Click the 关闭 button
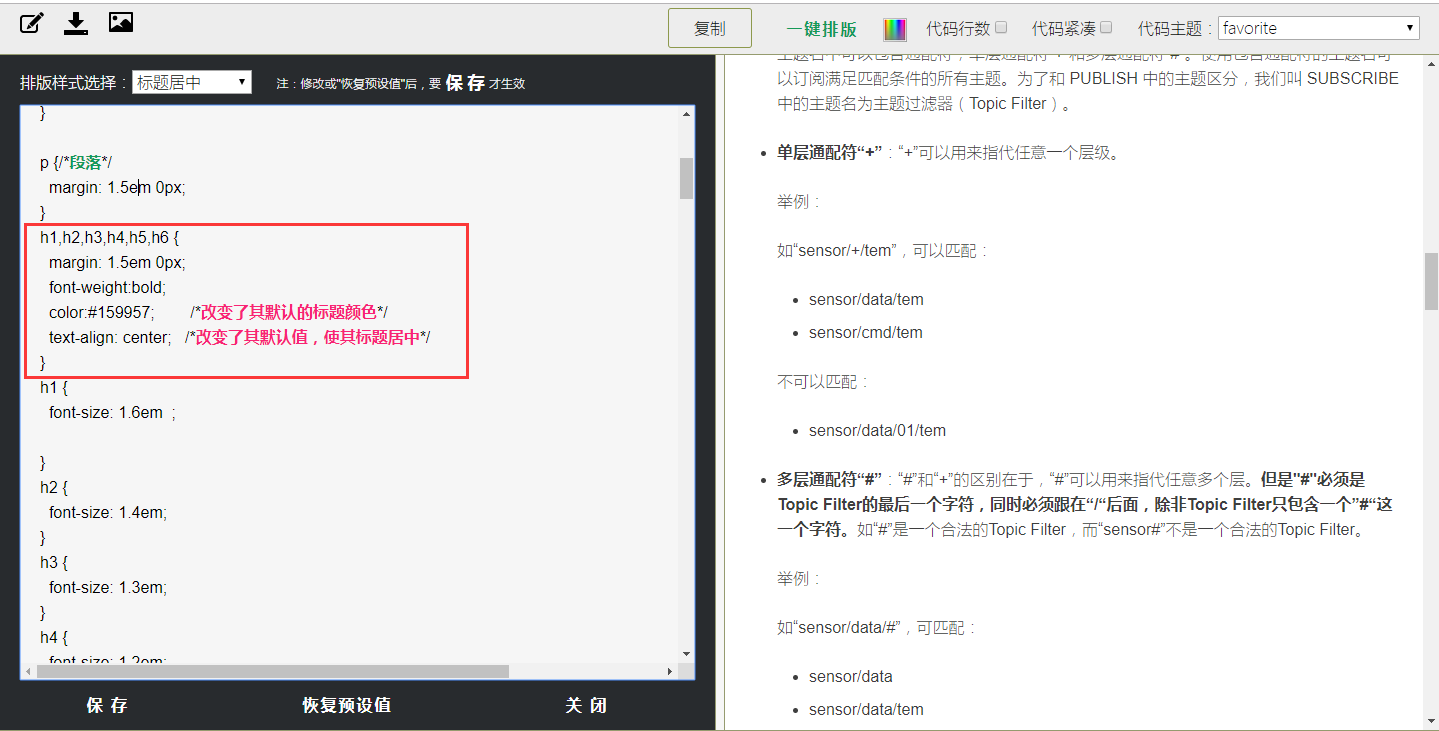Screen dimensions: 1439x731 (586, 705)
